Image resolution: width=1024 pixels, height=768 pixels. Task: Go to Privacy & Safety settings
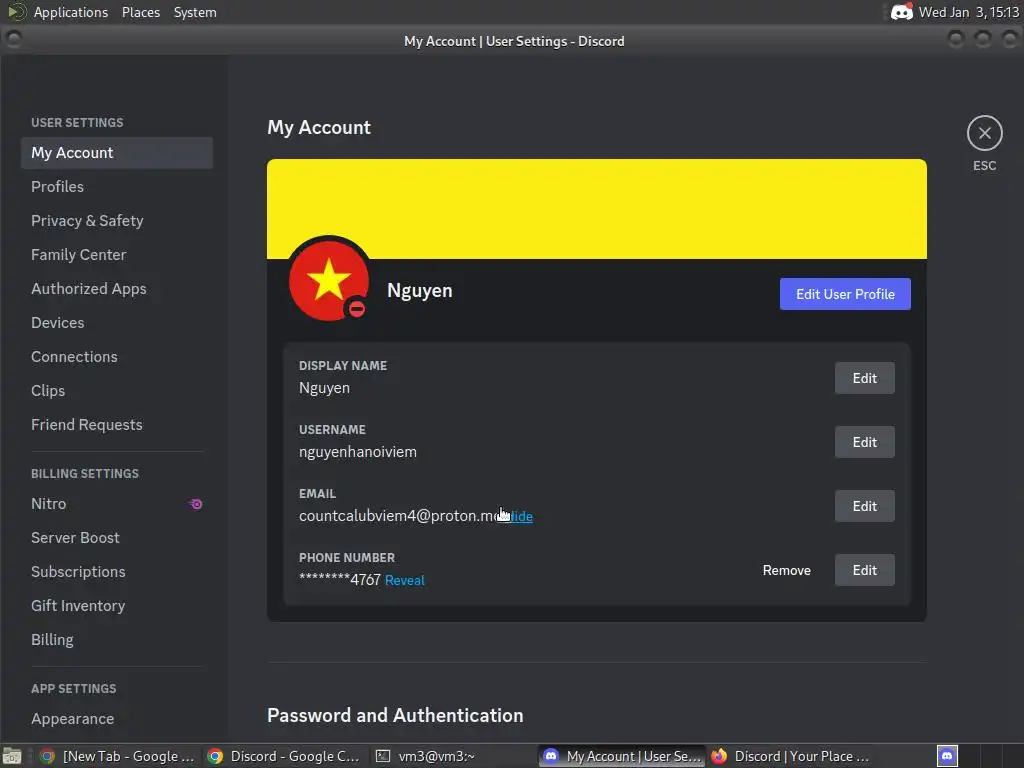click(117, 221)
